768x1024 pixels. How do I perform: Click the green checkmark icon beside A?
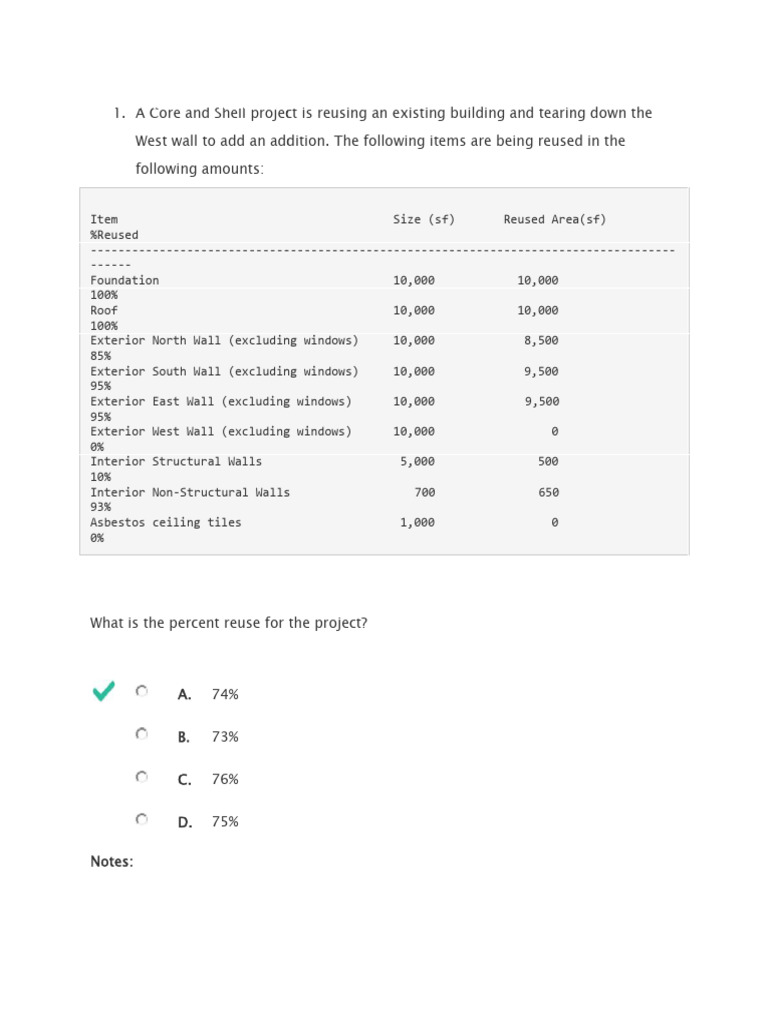[x=103, y=691]
